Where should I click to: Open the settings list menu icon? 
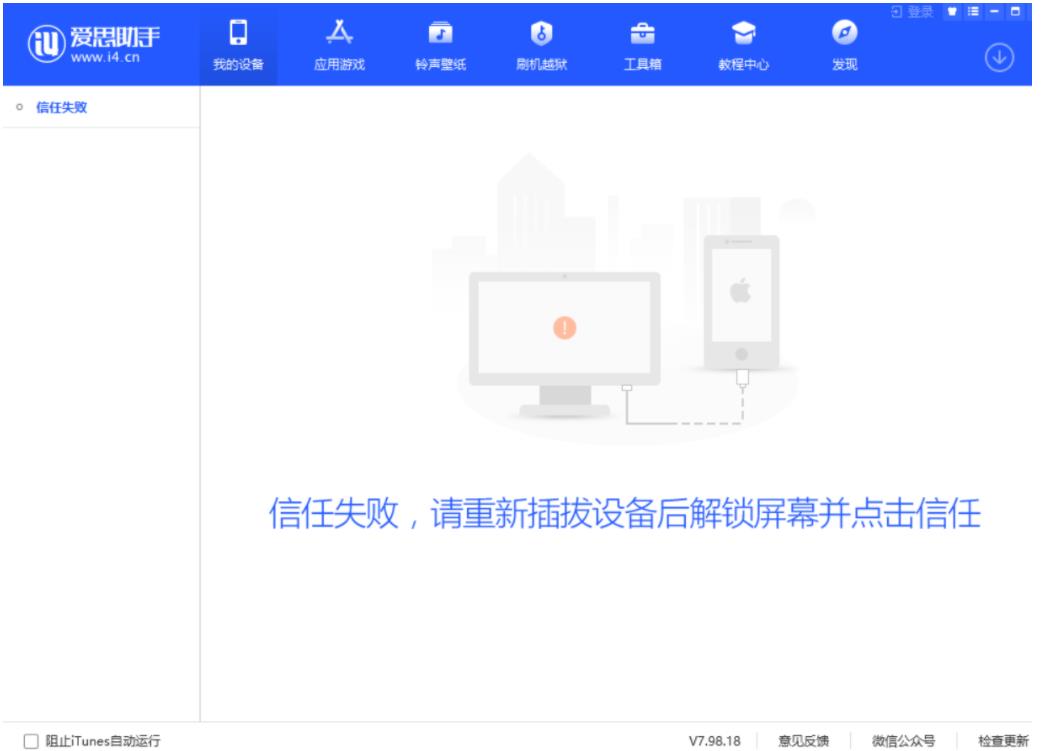(x=974, y=12)
